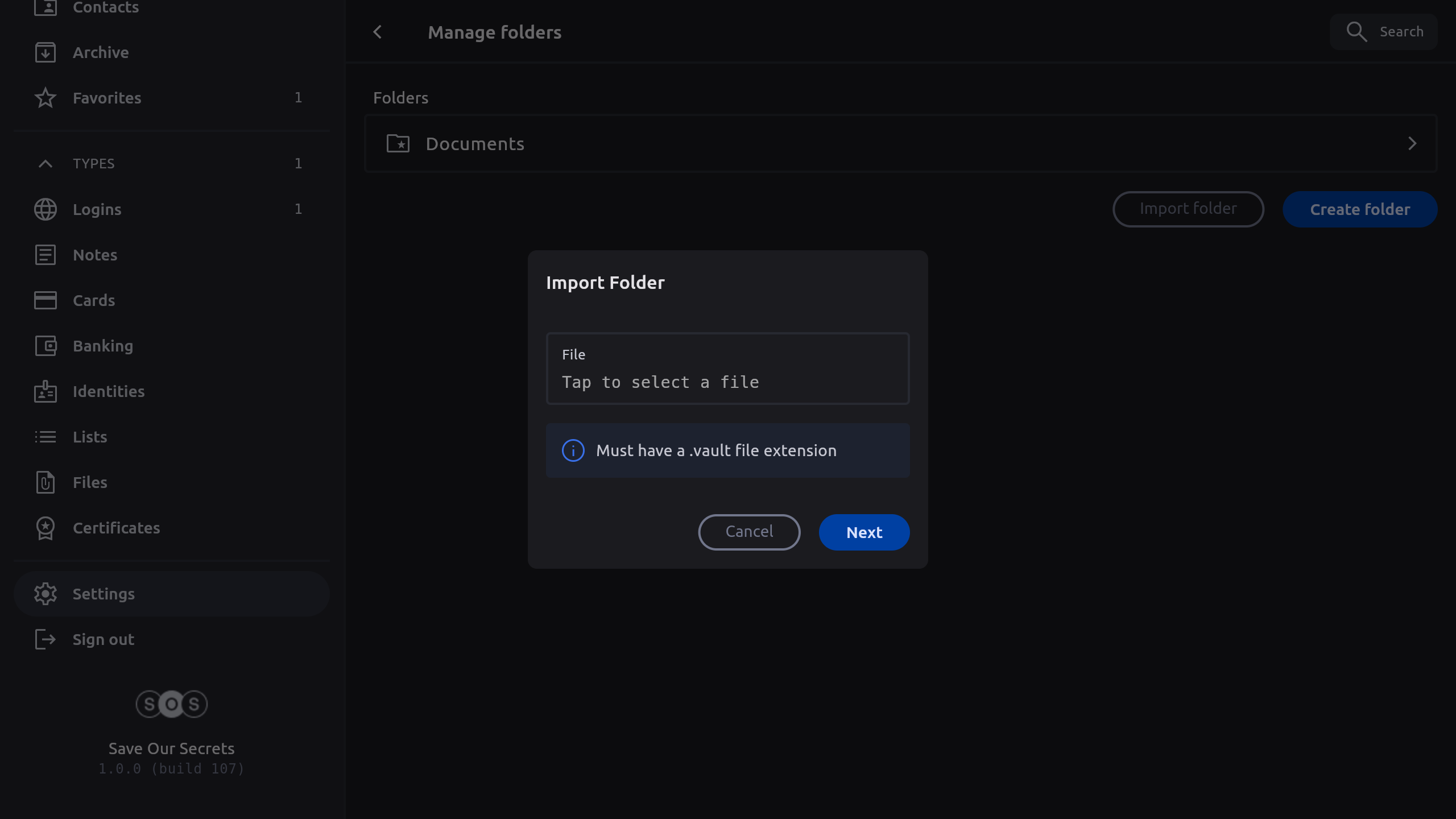Go back using the left chevron

tap(378, 32)
